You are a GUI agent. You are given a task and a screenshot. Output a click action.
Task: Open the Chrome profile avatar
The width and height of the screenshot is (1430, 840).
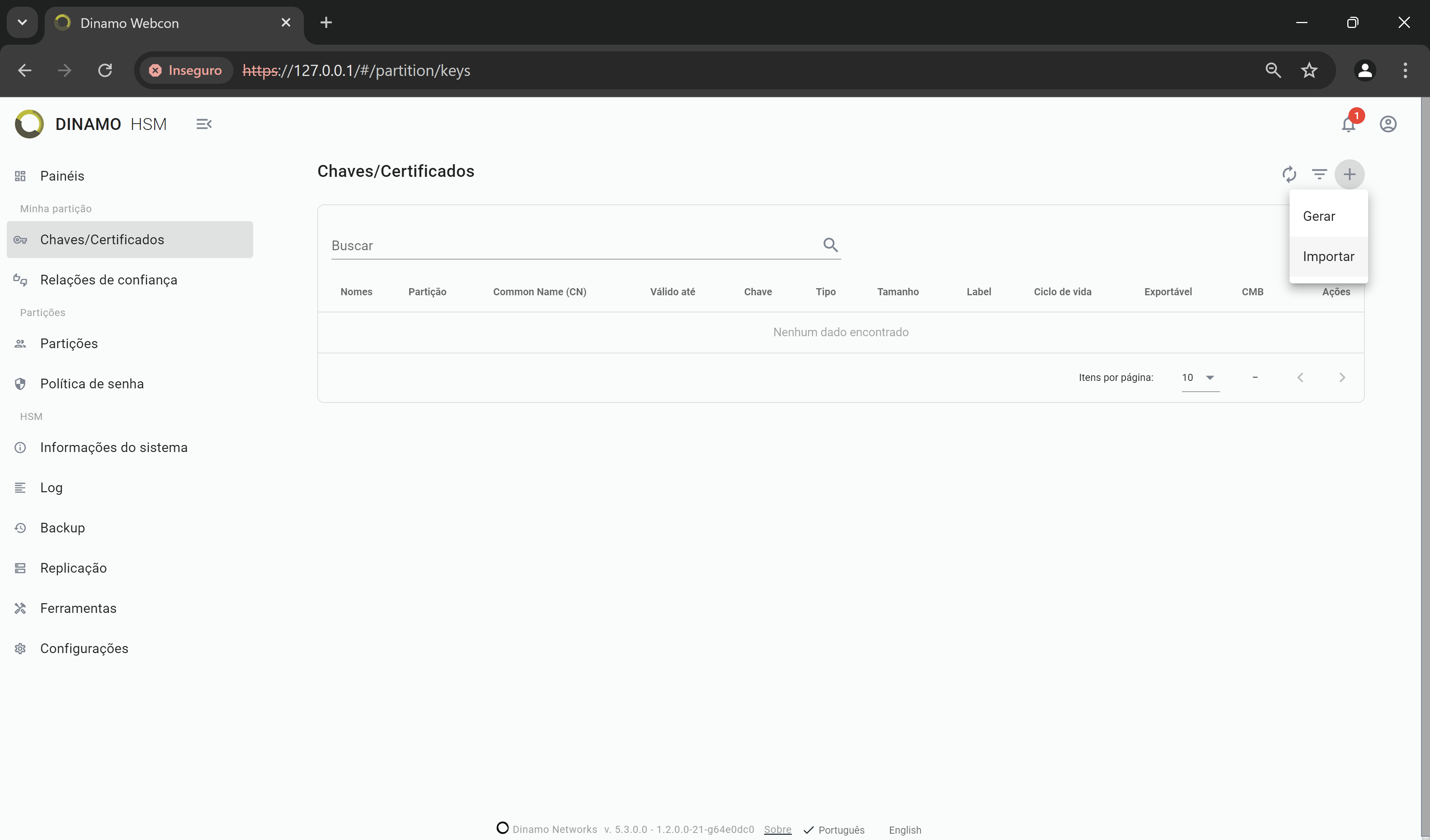tap(1365, 70)
